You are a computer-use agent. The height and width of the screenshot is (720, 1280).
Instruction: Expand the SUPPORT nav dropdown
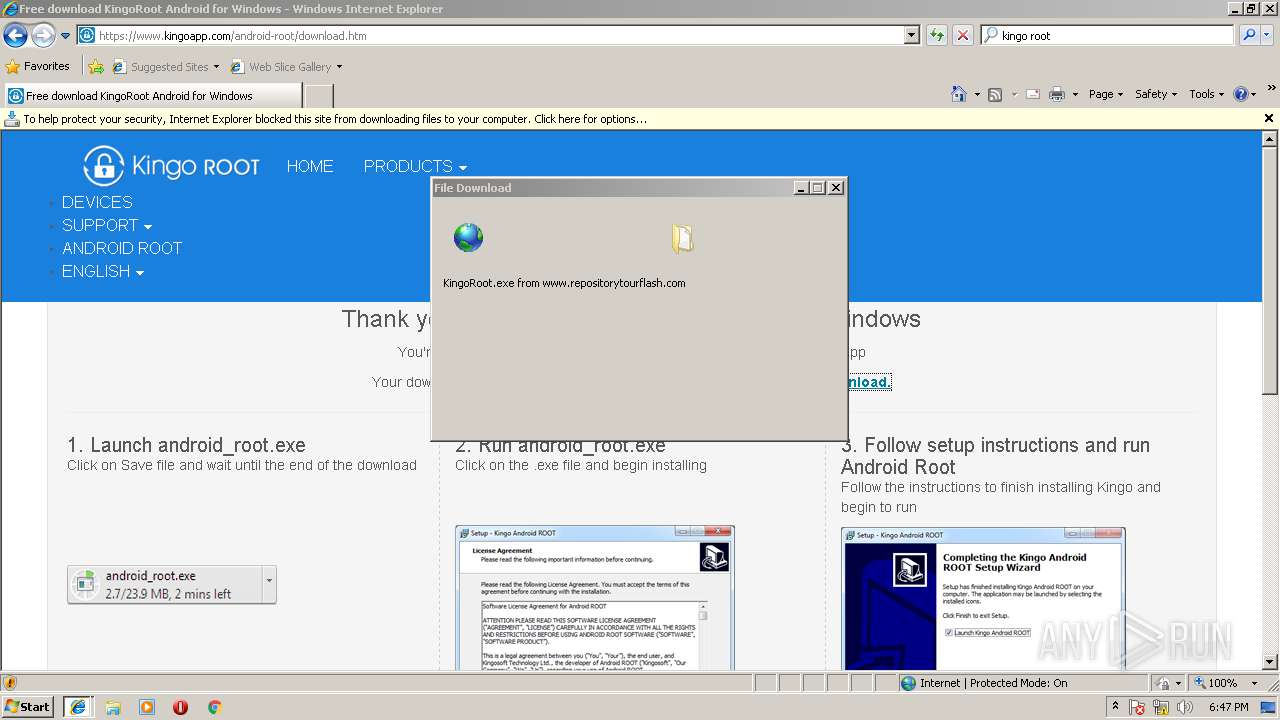107,225
